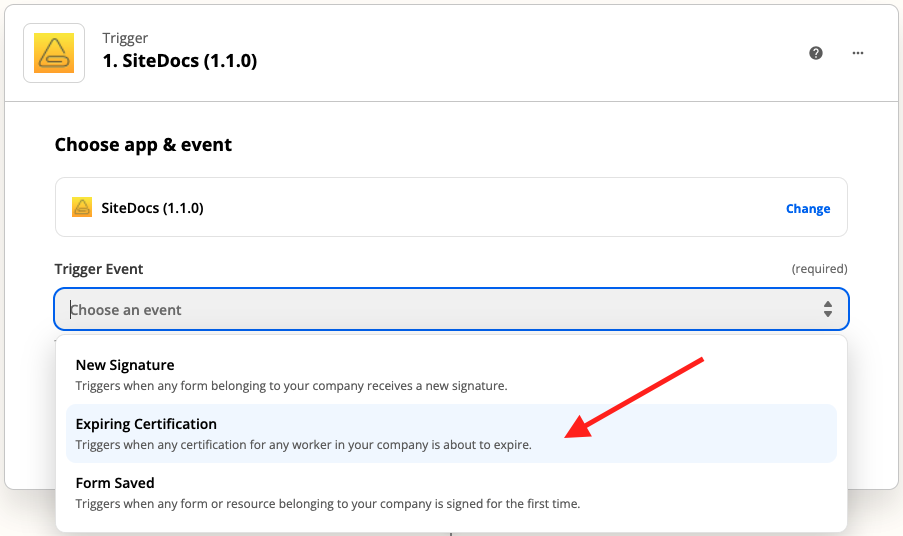903x536 pixels.
Task: Click the 'Trigger Event' field label
Action: coord(98,269)
